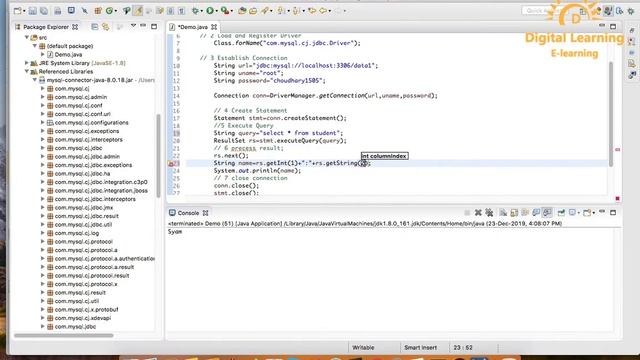Toggle Skip All Breakpoints in toolbar
The width and height of the screenshot is (640, 360).
[x=84, y=11]
